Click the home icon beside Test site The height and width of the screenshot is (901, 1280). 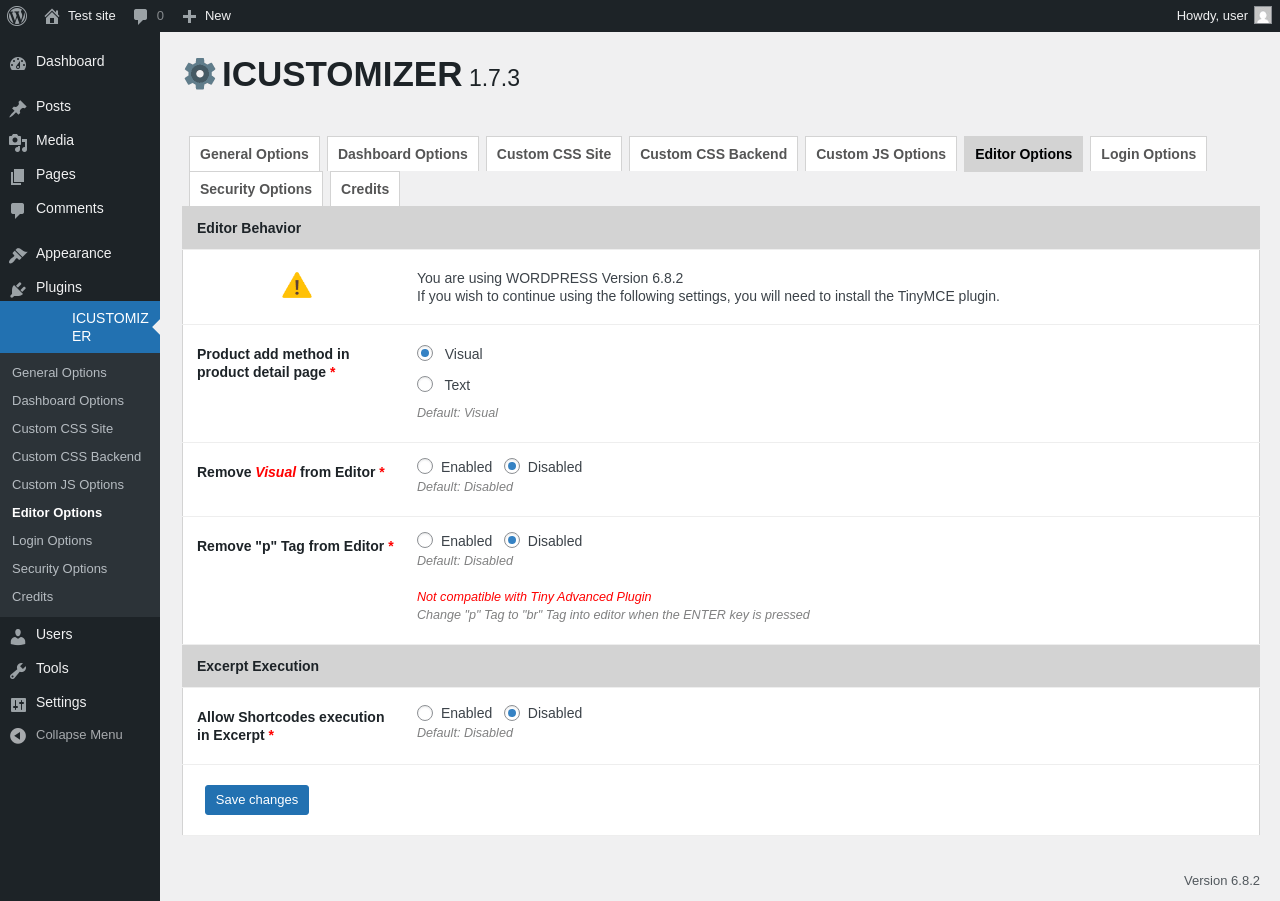[52, 16]
